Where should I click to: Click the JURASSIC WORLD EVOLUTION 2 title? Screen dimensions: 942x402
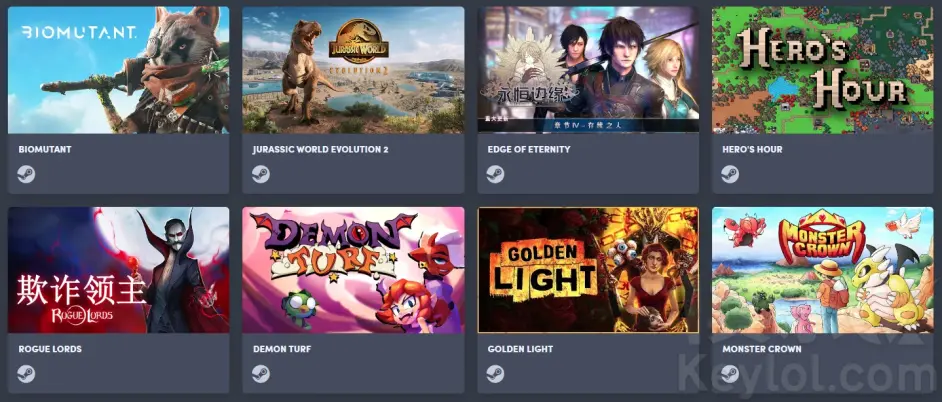tap(320, 149)
